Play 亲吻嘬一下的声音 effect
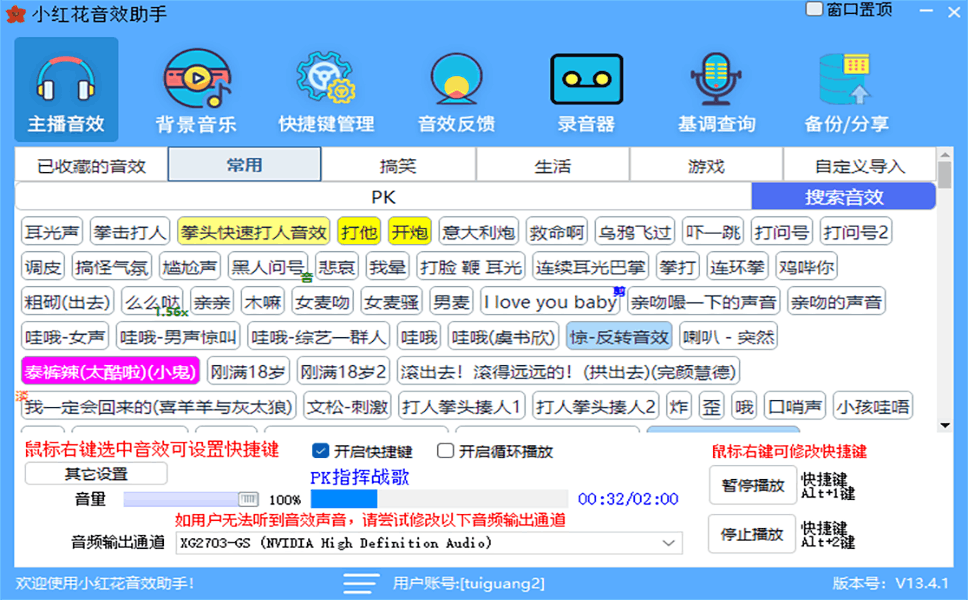 [x=704, y=302]
